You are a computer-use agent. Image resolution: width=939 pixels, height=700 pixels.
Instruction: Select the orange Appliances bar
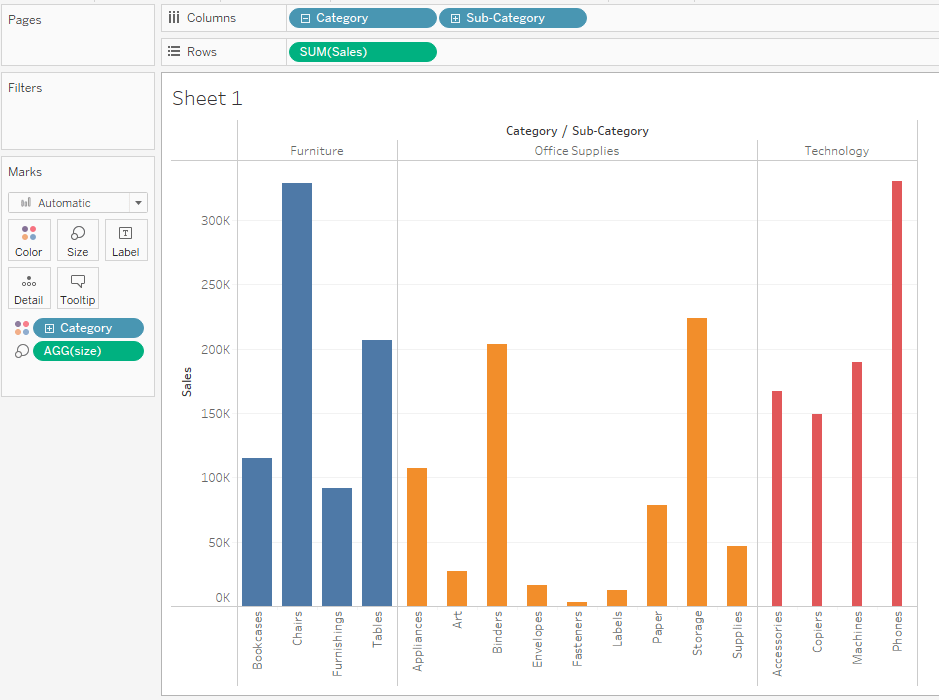(x=417, y=537)
